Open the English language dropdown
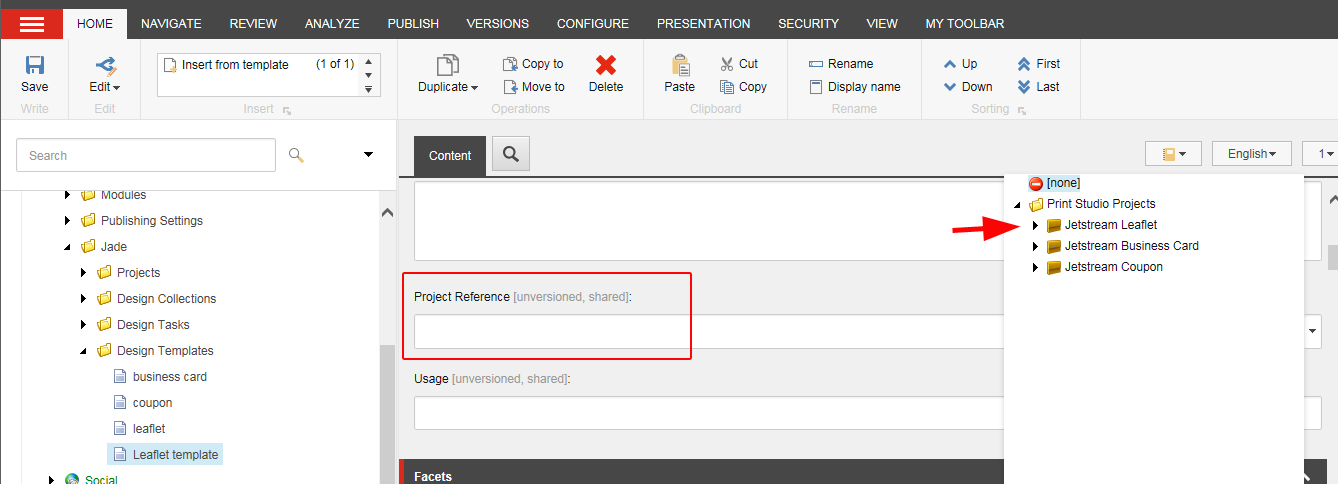The height and width of the screenshot is (484, 1338). [x=1251, y=154]
